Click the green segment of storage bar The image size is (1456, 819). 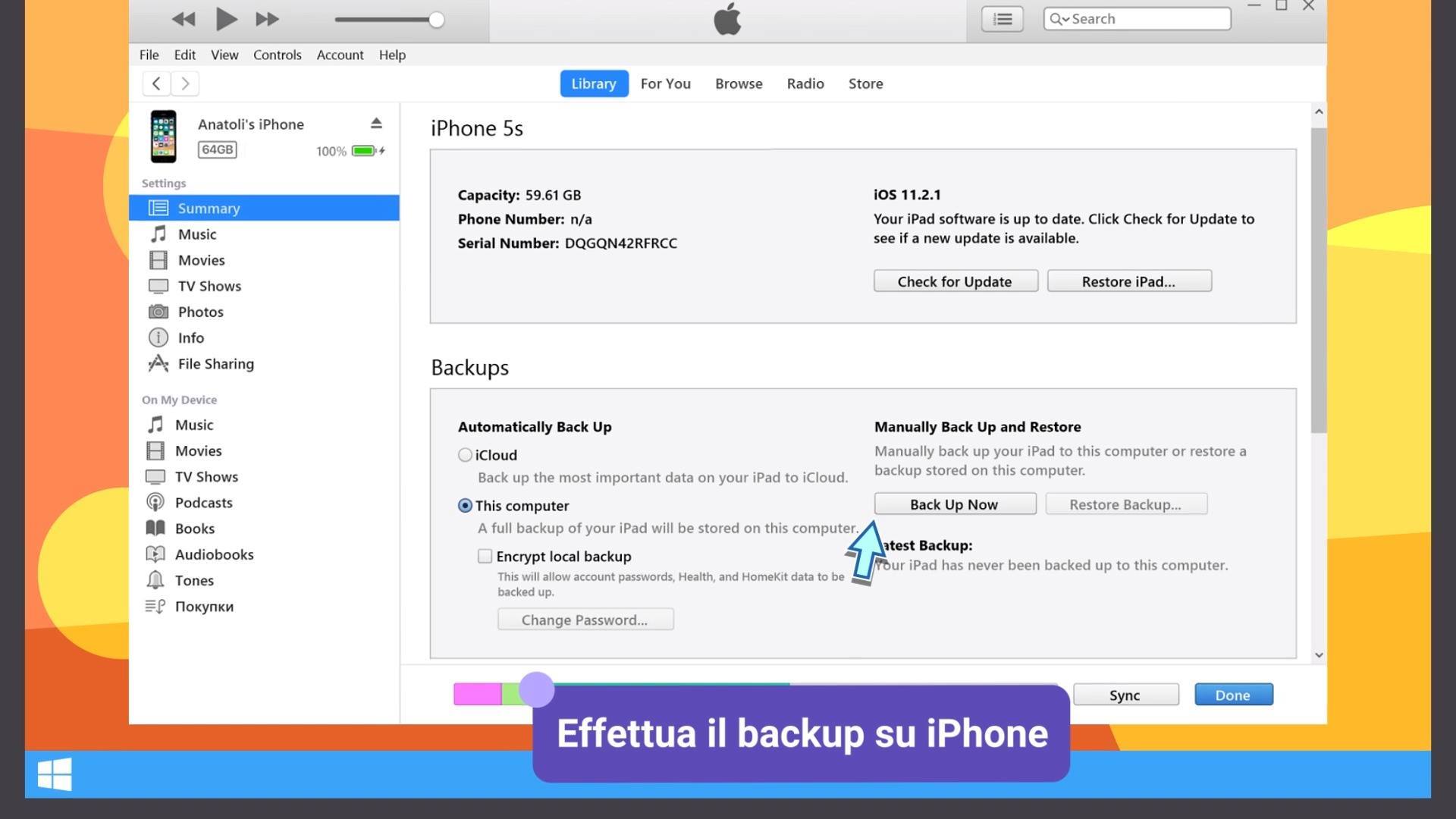click(512, 694)
